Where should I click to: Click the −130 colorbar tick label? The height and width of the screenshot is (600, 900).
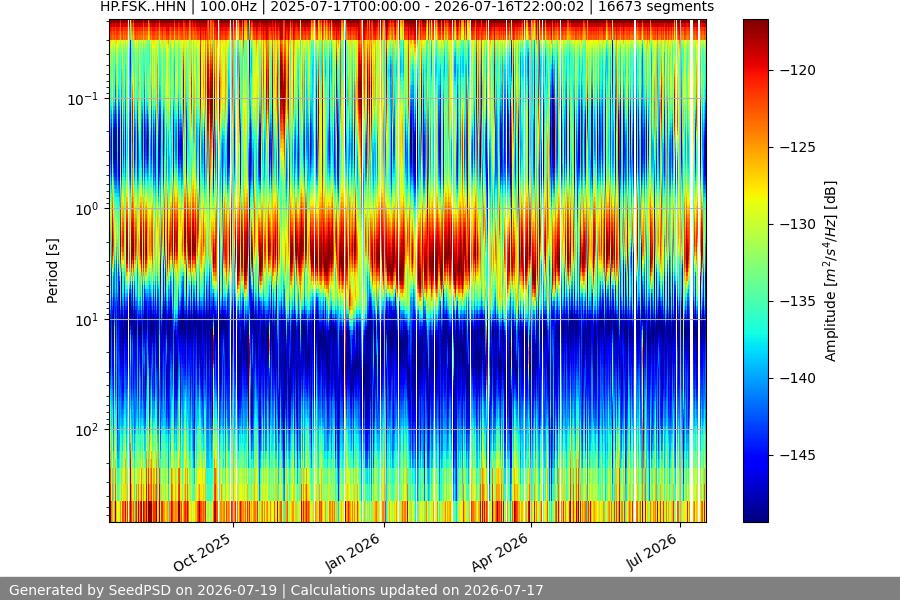pyautogui.click(x=798, y=224)
